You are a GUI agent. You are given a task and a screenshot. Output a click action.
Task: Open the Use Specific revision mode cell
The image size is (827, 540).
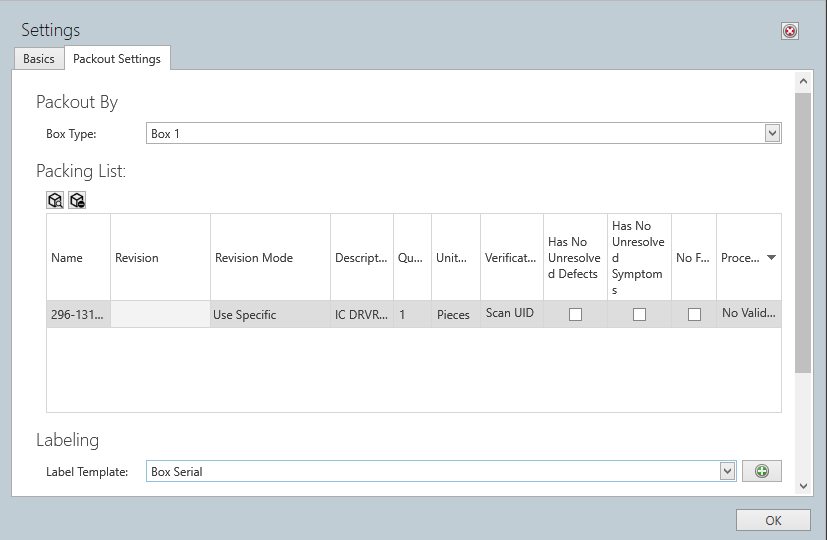click(x=270, y=314)
